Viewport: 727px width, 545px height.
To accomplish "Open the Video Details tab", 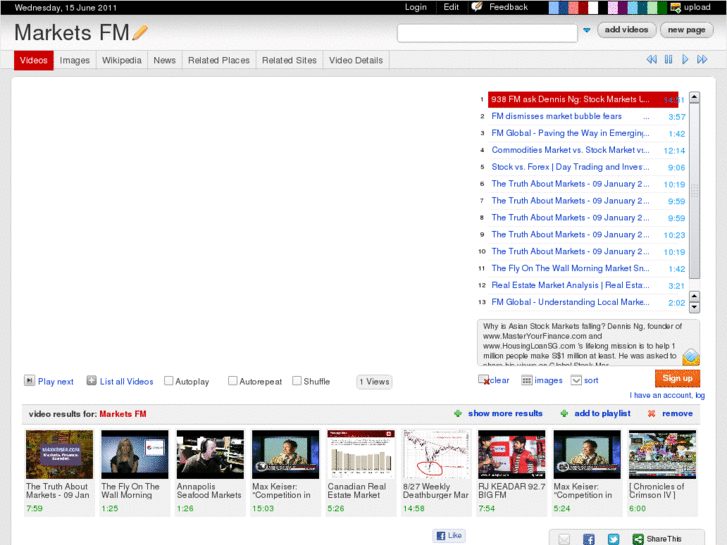I will 356,60.
